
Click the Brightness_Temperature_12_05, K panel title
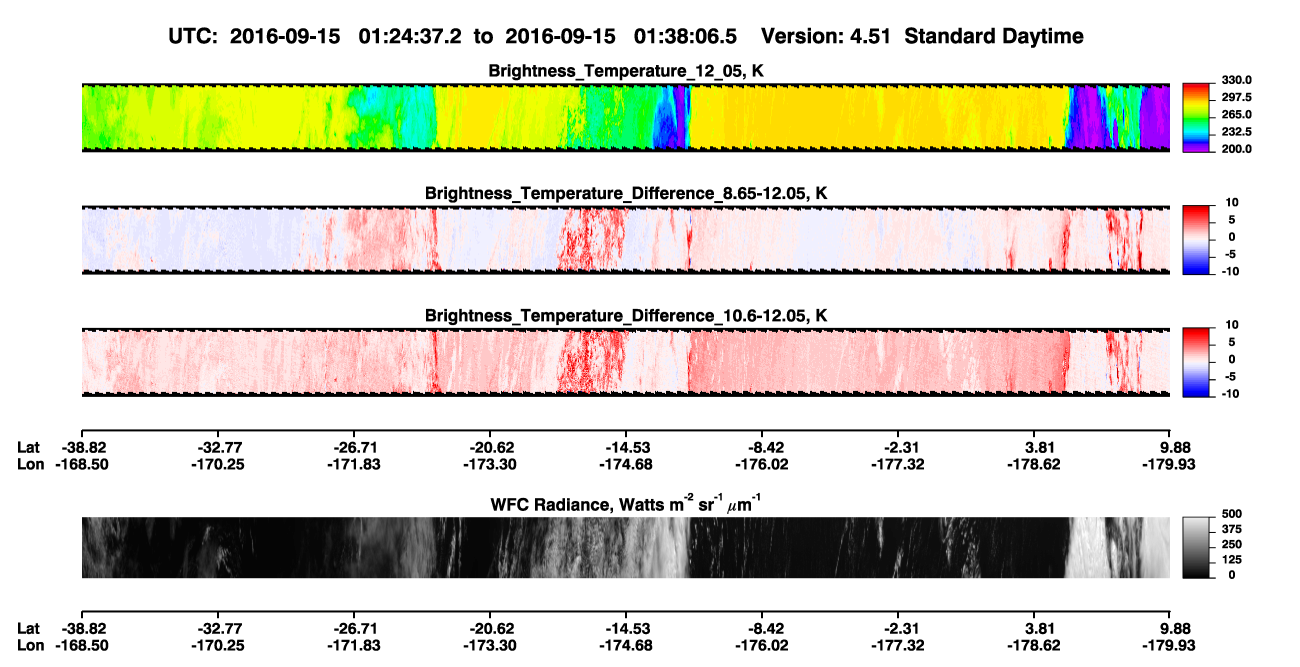(627, 71)
